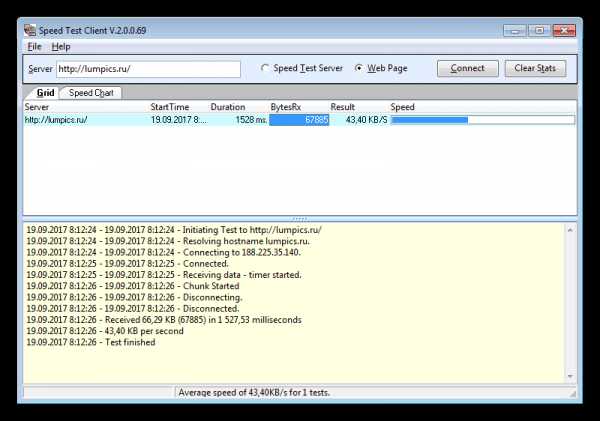
Task: Click the Result column header
Action: (342, 107)
